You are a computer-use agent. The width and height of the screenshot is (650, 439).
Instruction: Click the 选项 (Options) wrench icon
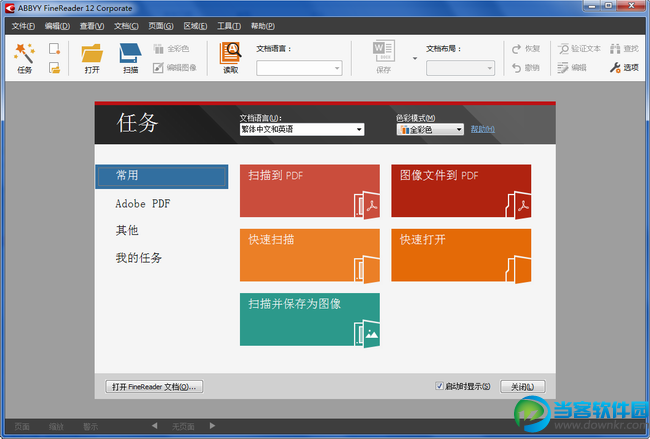pyautogui.click(x=624, y=68)
